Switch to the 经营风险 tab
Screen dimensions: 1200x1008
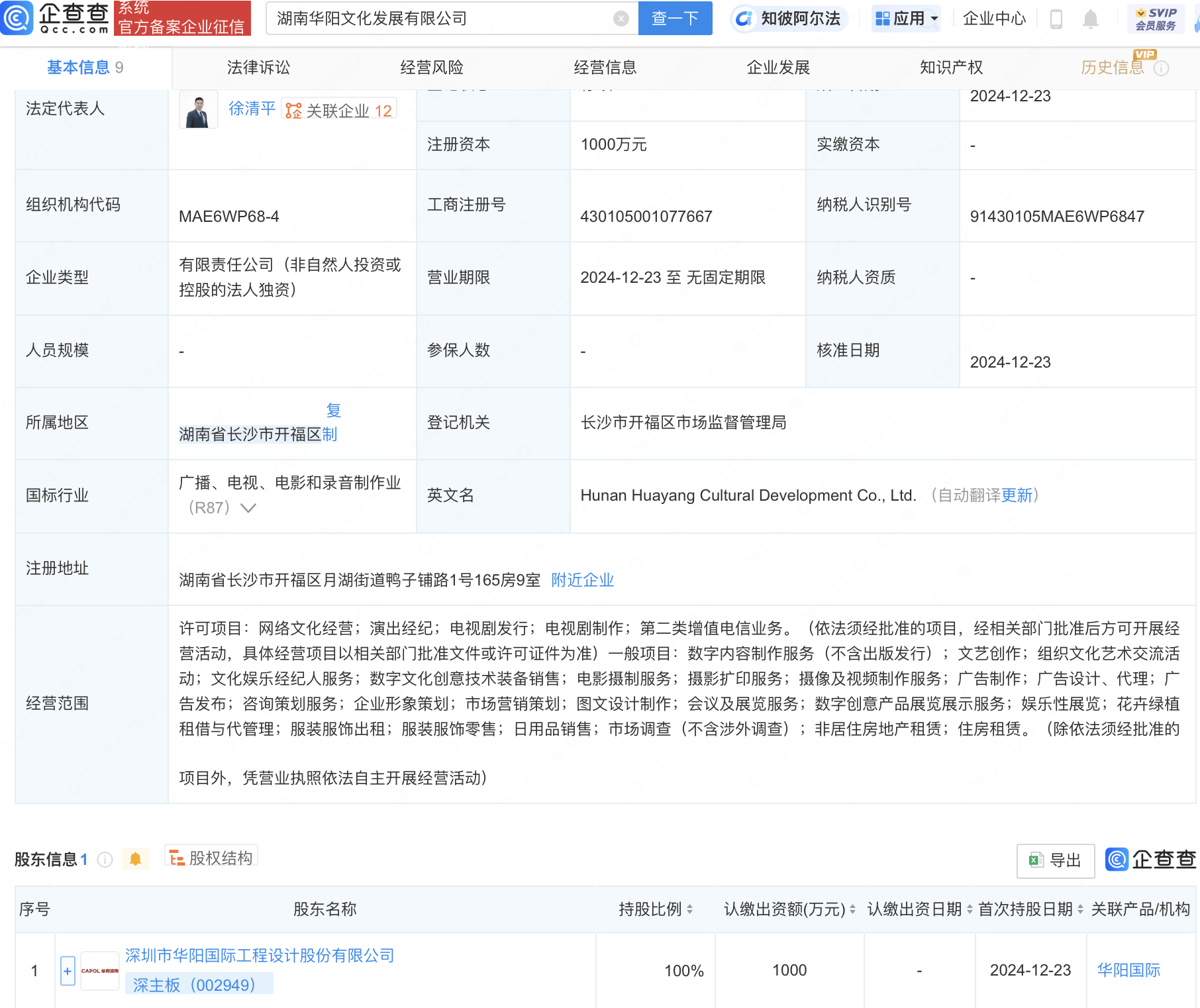coord(432,68)
